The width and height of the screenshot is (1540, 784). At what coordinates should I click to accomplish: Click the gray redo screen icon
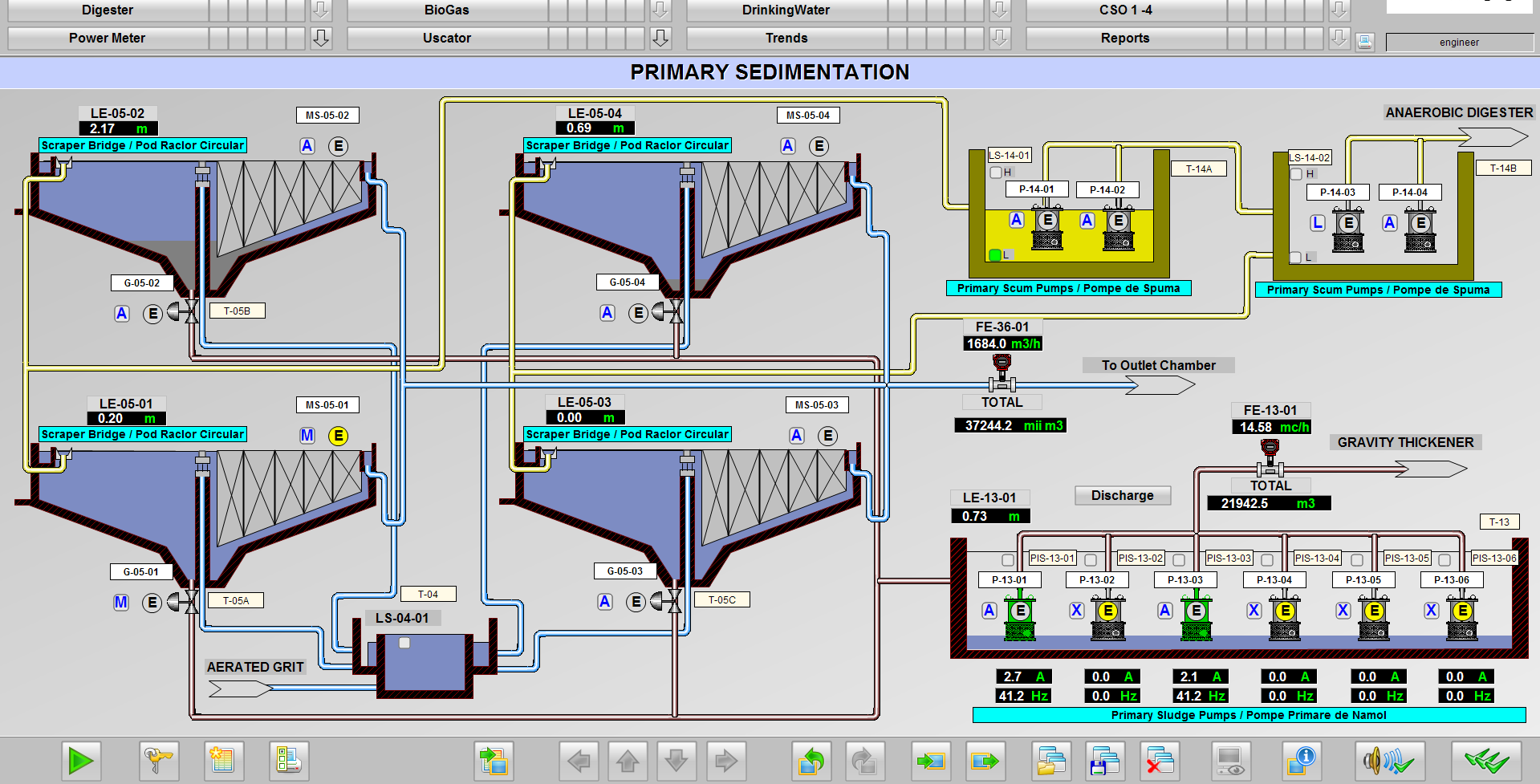864,760
